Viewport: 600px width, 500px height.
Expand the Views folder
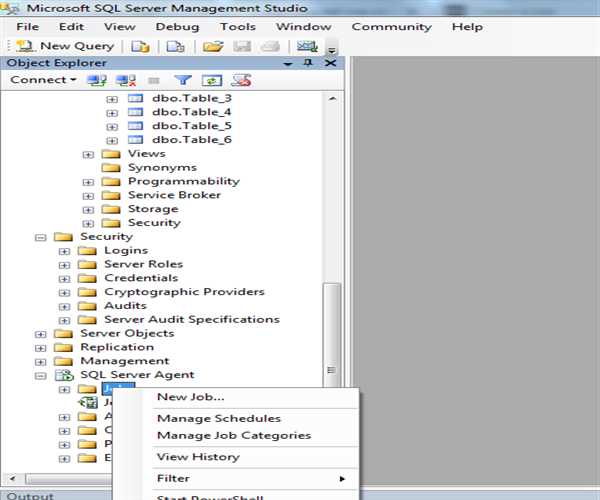(x=88, y=154)
